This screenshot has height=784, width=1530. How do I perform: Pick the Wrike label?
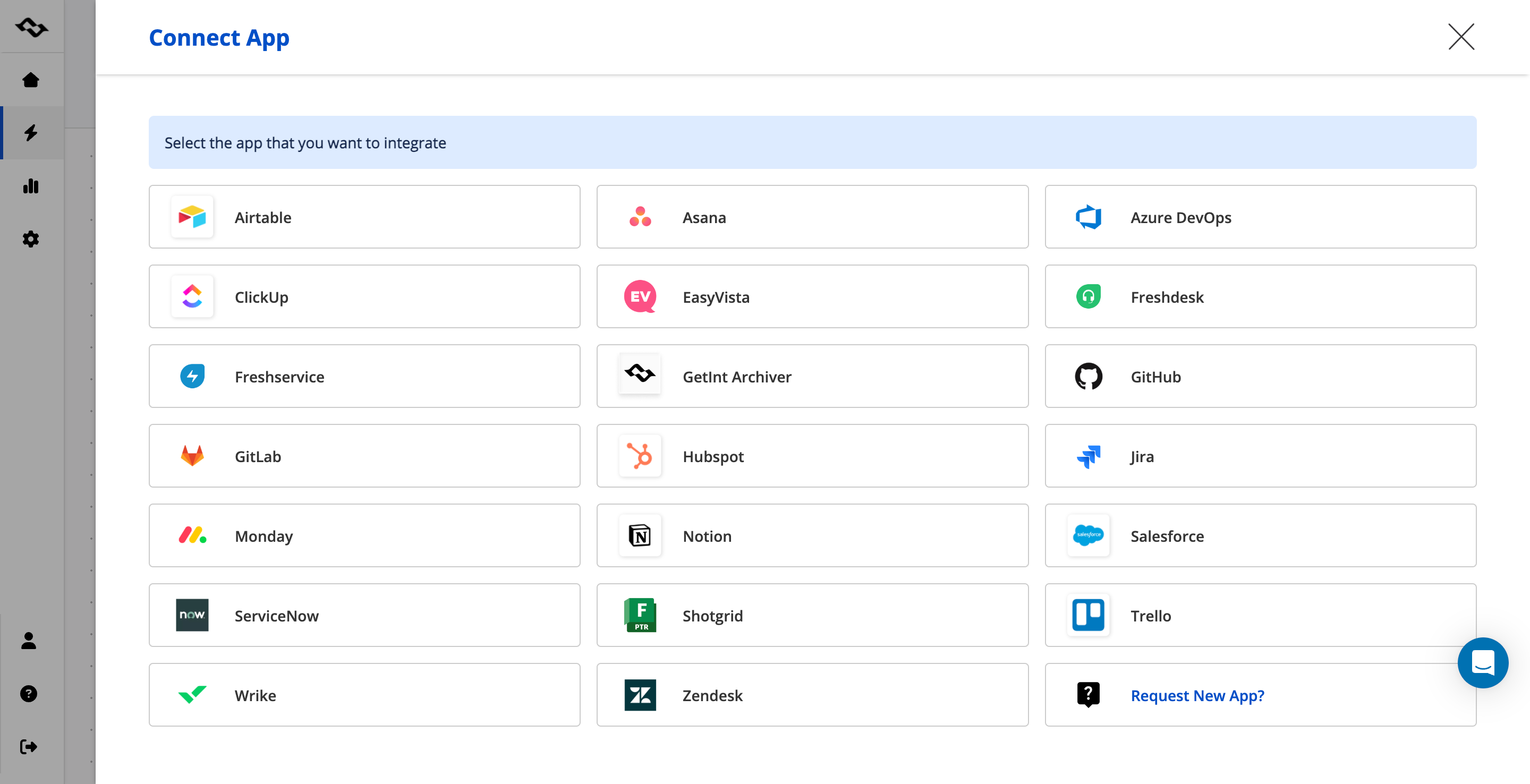click(x=255, y=695)
